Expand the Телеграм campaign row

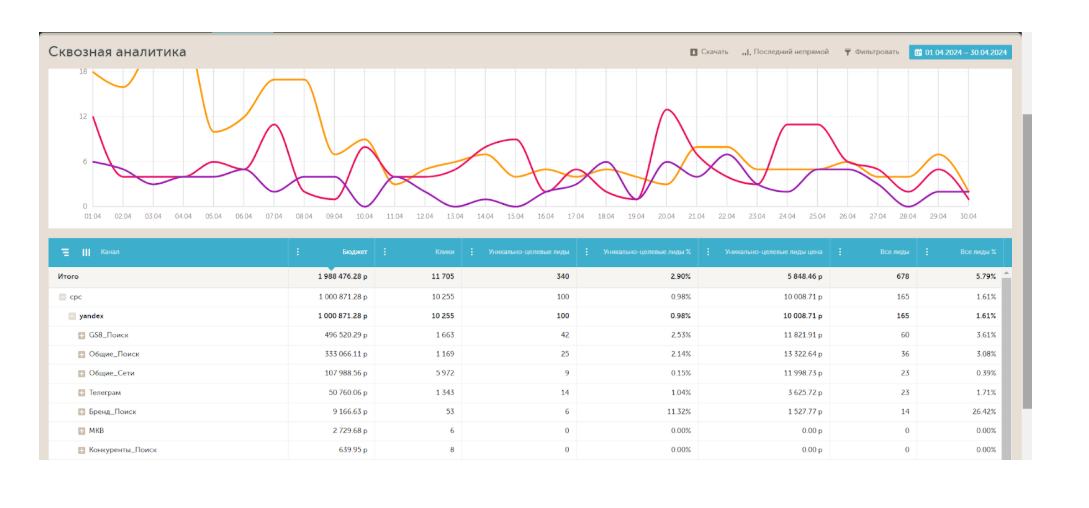coord(81,393)
